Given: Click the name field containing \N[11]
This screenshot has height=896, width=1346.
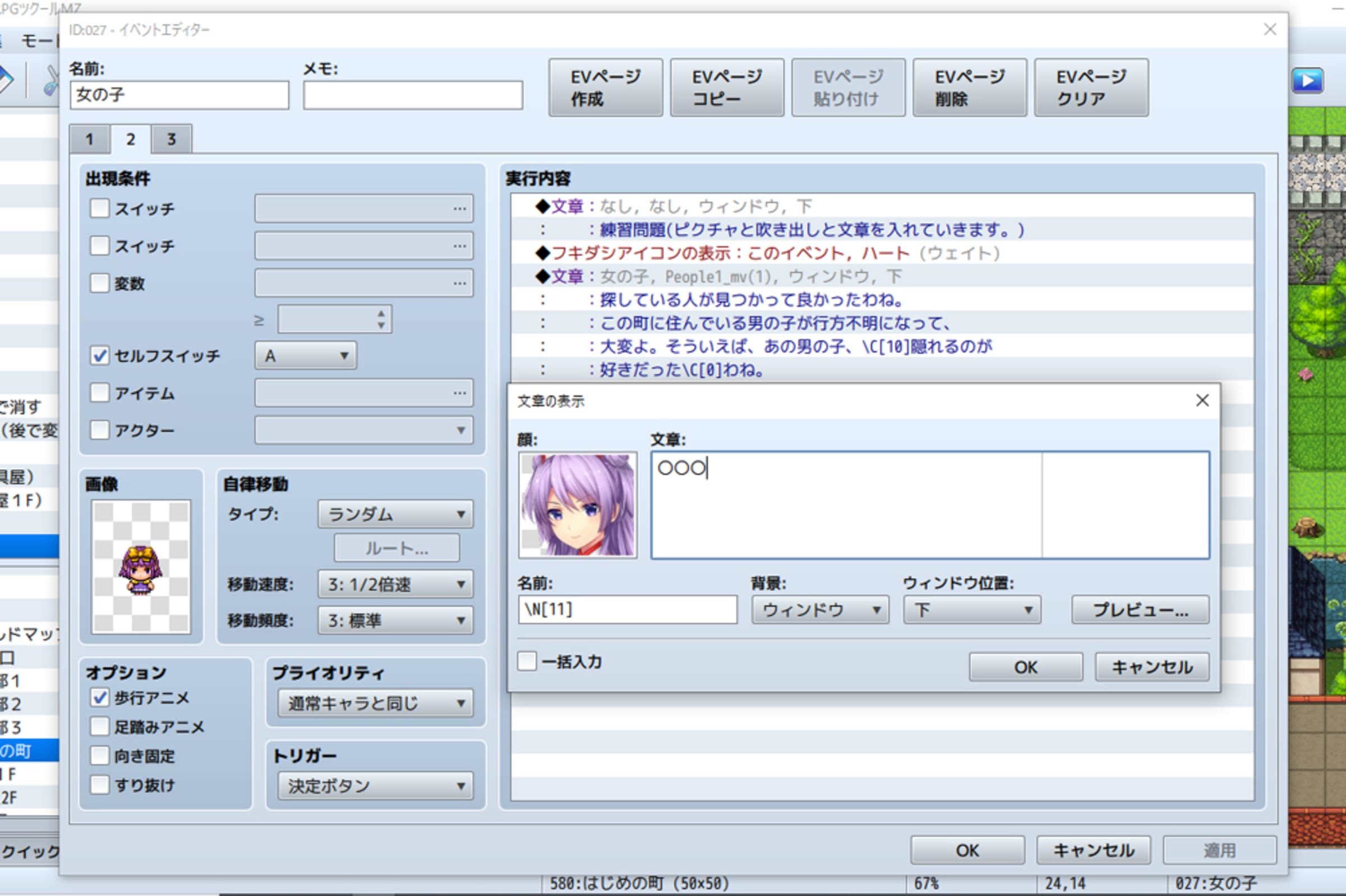Looking at the screenshot, I should coord(627,609).
